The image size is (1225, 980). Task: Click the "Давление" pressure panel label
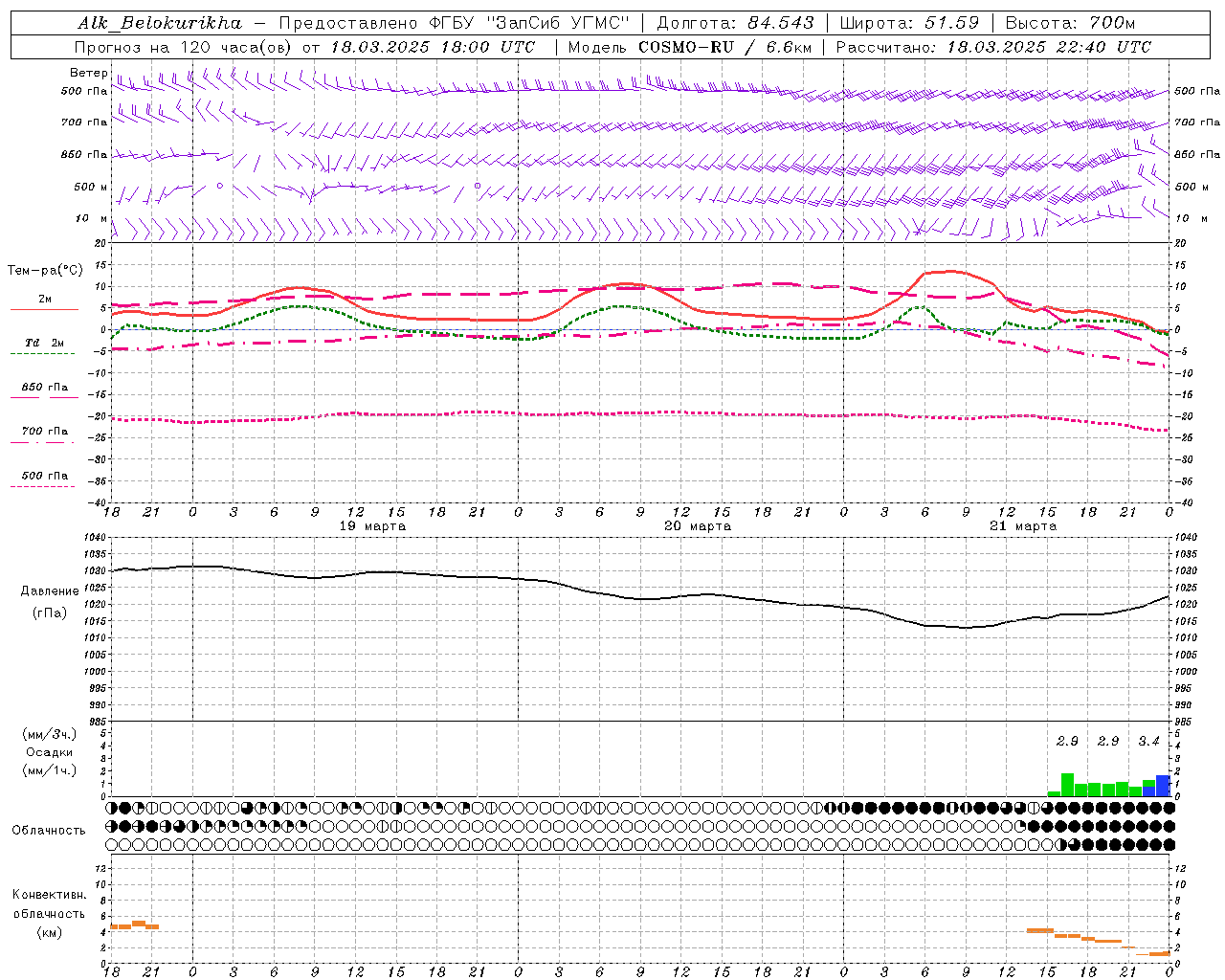coord(50,591)
